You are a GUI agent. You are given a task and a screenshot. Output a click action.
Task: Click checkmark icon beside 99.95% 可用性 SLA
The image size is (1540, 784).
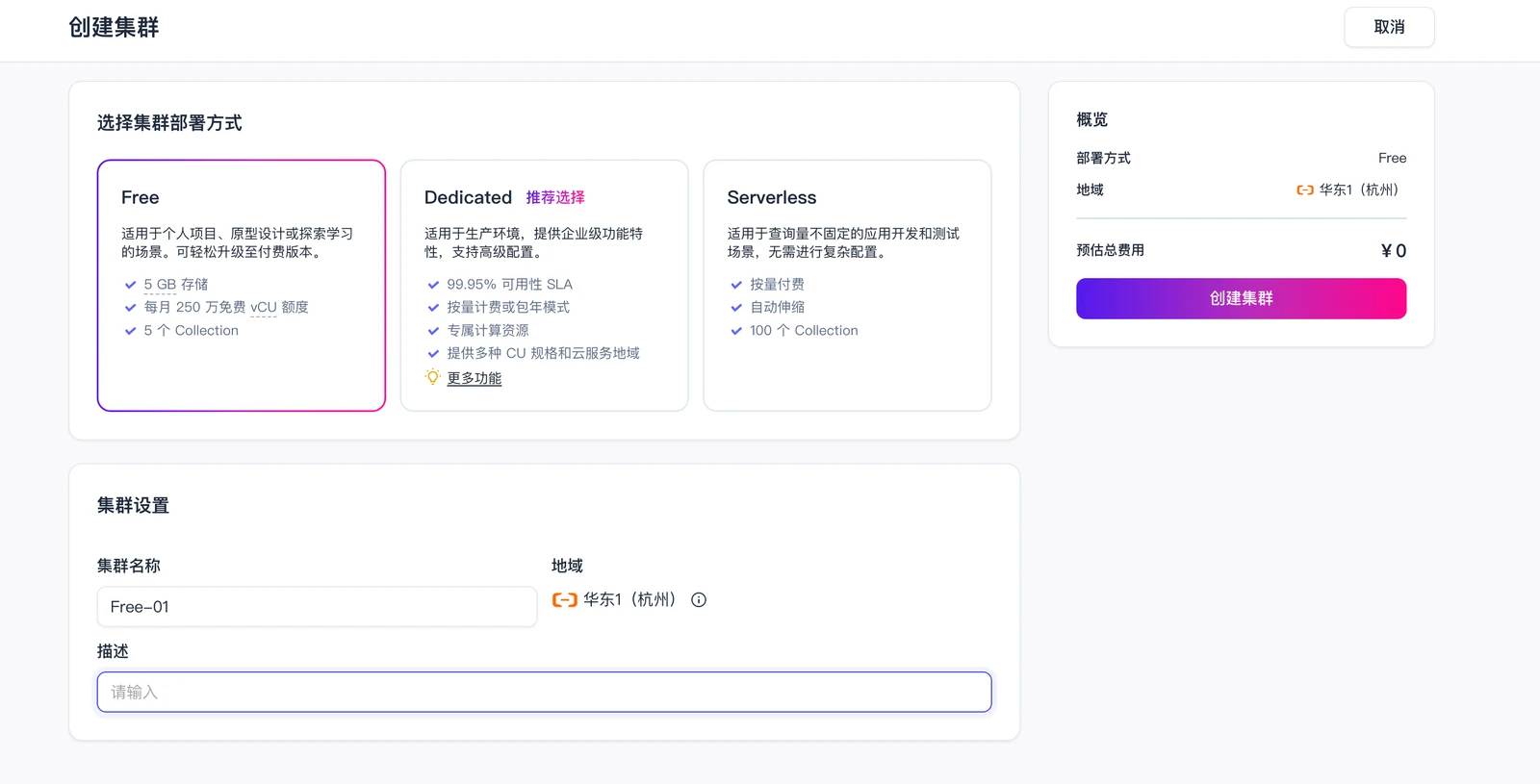[433, 285]
